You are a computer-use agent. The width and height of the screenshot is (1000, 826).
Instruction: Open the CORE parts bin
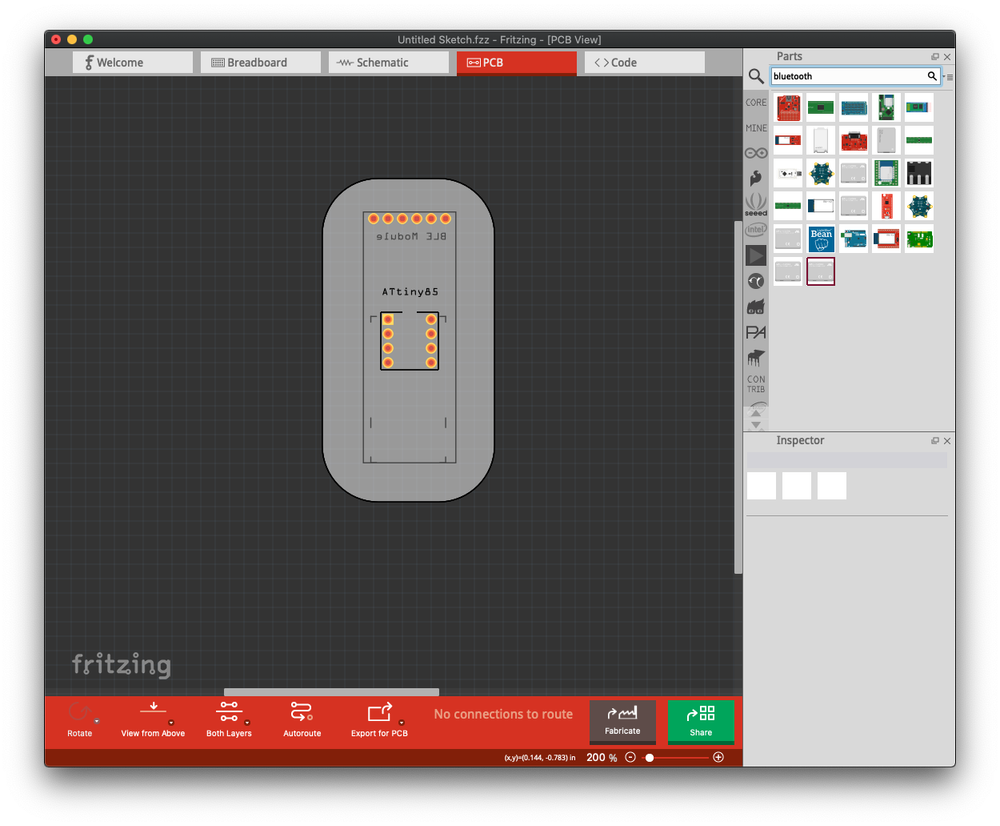tap(756, 103)
